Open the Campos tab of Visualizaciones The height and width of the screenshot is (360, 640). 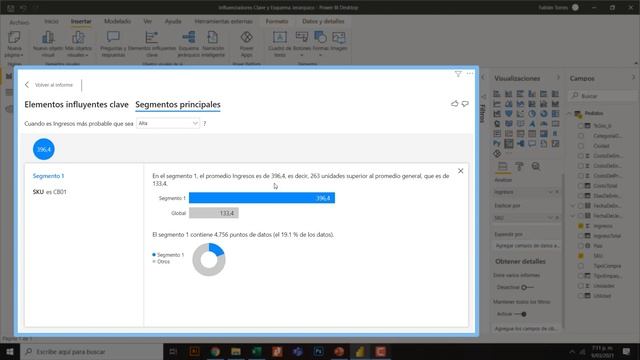coord(503,166)
